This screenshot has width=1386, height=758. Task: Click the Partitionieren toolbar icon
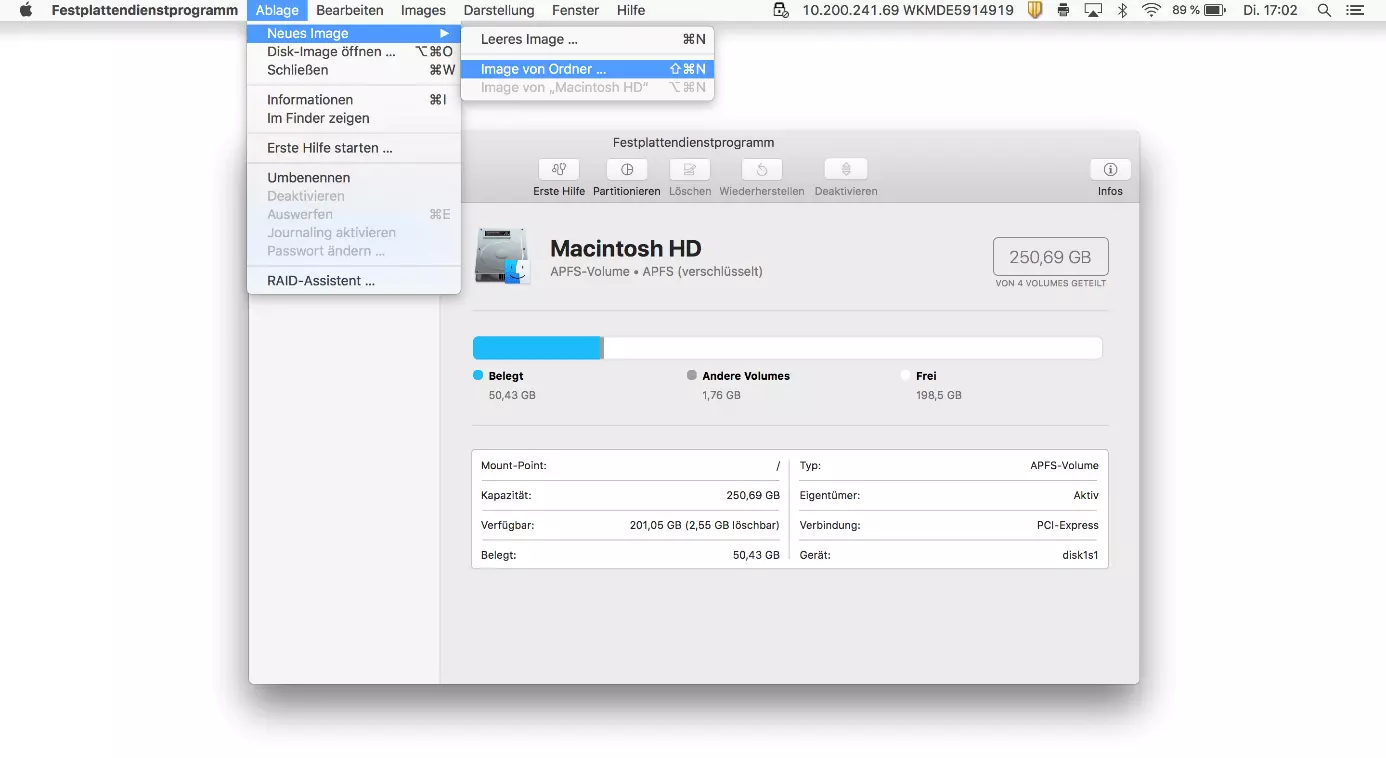(x=627, y=170)
